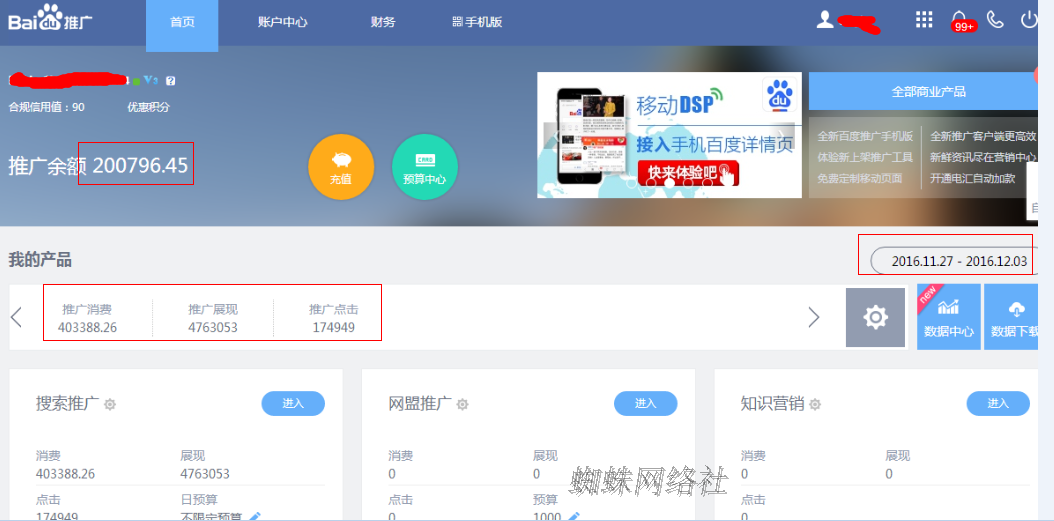This screenshot has width=1054, height=521.
Task: Open the user account profile icon
Action: click(x=825, y=19)
